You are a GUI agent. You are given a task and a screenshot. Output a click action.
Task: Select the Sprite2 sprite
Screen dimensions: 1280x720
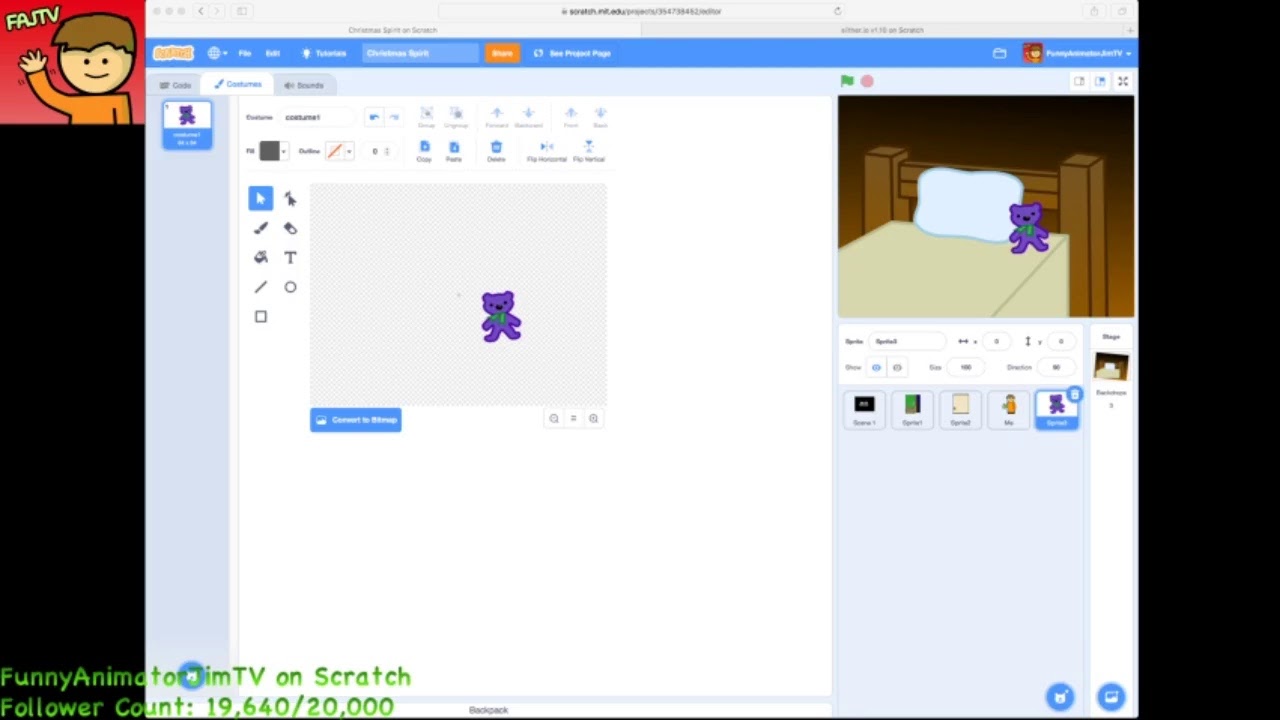click(x=960, y=410)
